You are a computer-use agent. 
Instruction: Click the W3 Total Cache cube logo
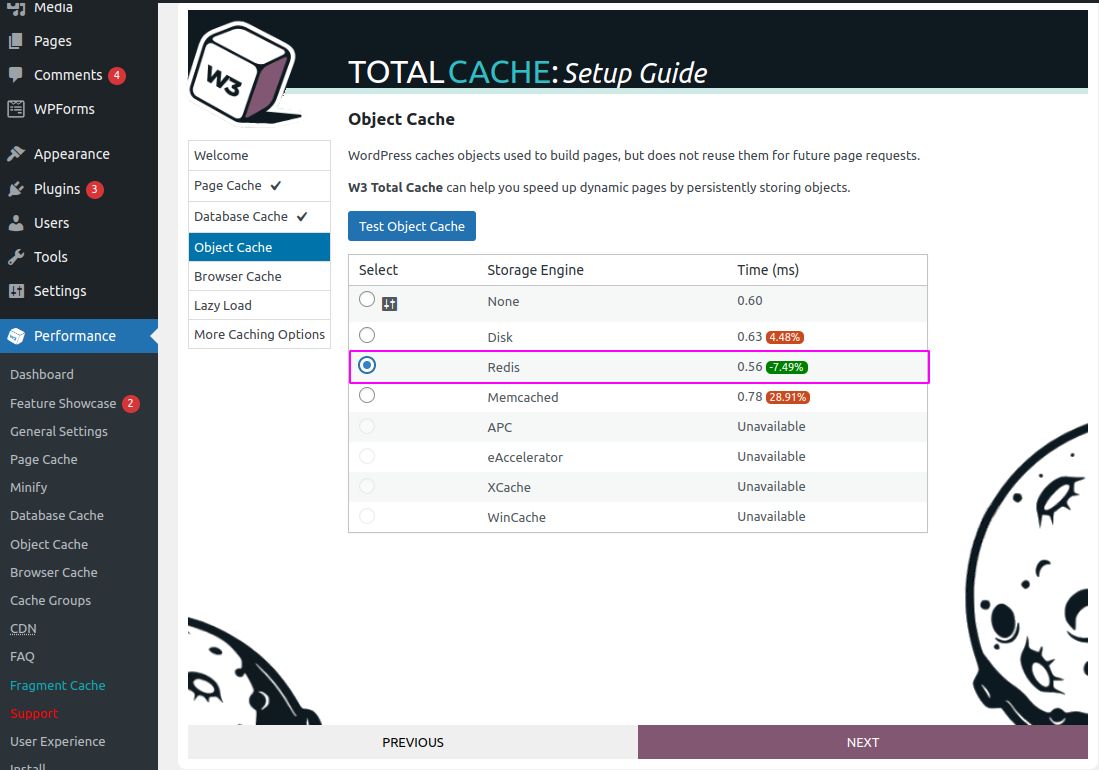pyautogui.click(x=243, y=72)
